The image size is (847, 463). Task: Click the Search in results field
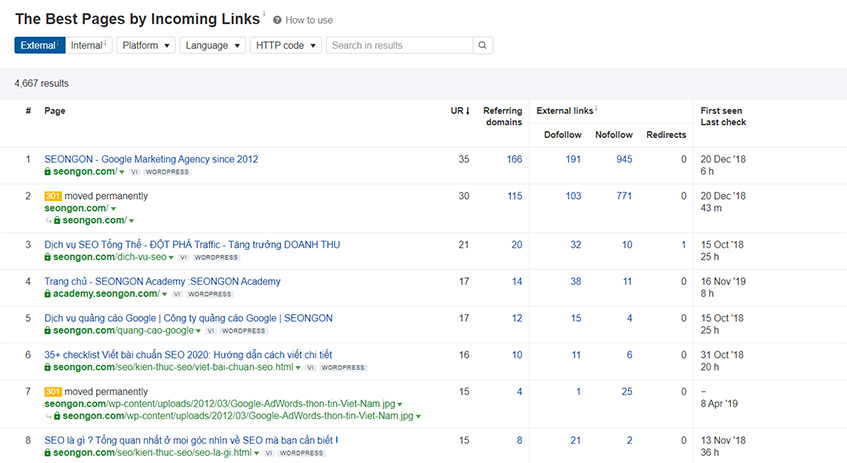(x=400, y=45)
